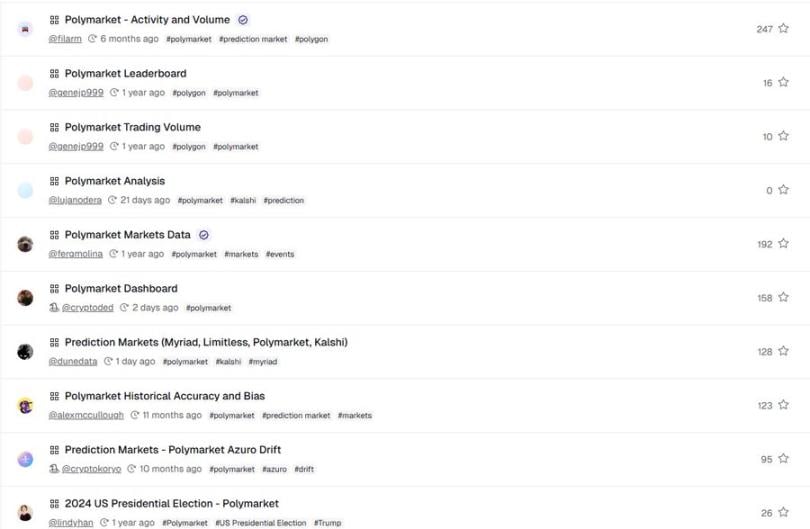This screenshot has width=810, height=529.
Task: Filter by the #prediction market tag on first row
Action: 253,40
